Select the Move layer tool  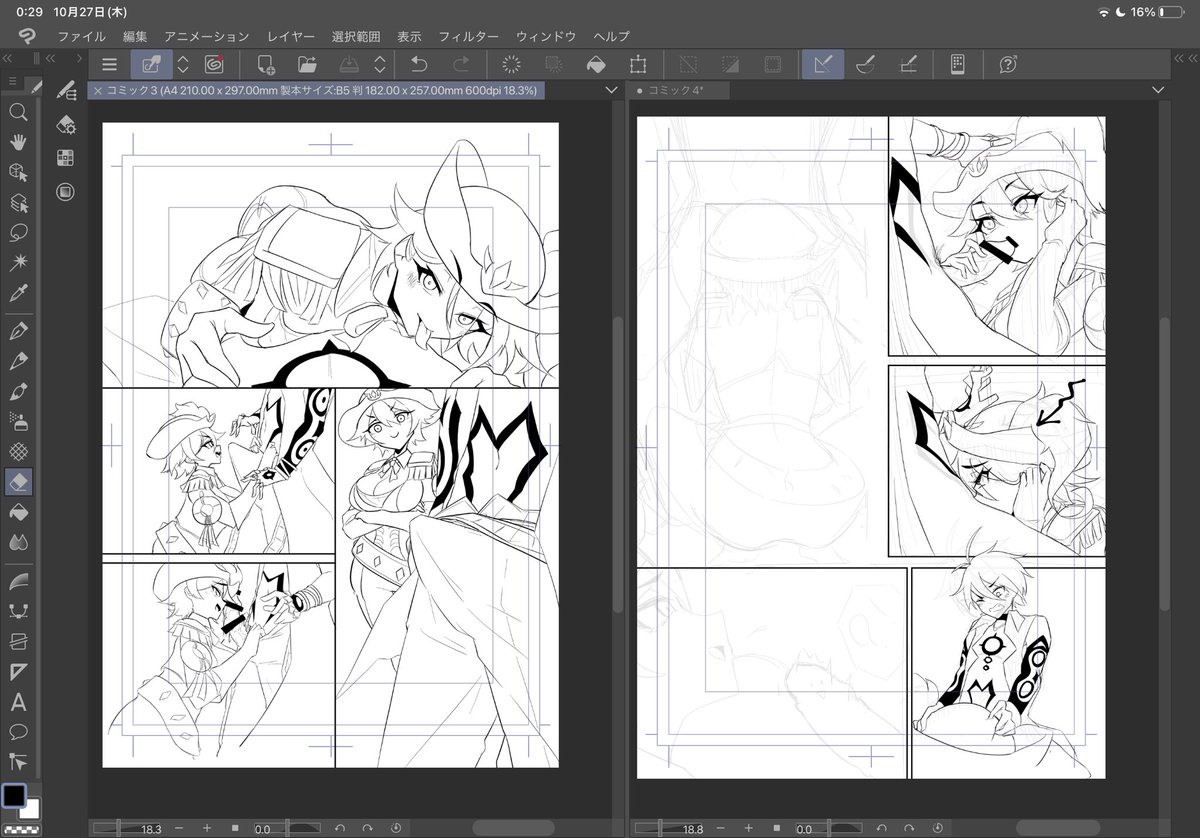coord(18,202)
